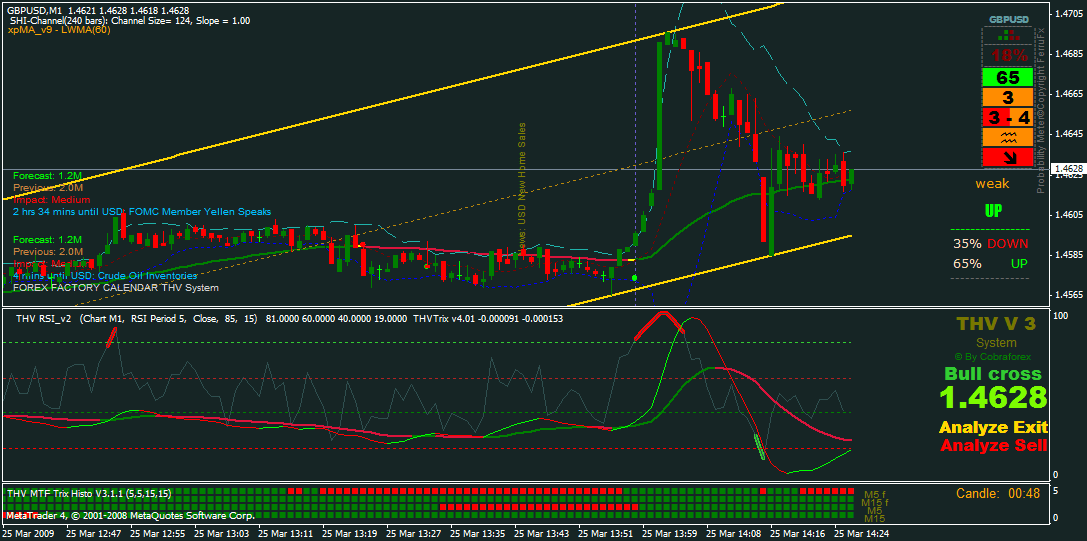Click the yellow 'Analyze Exit' label
The image size is (1087, 541).
click(x=993, y=427)
